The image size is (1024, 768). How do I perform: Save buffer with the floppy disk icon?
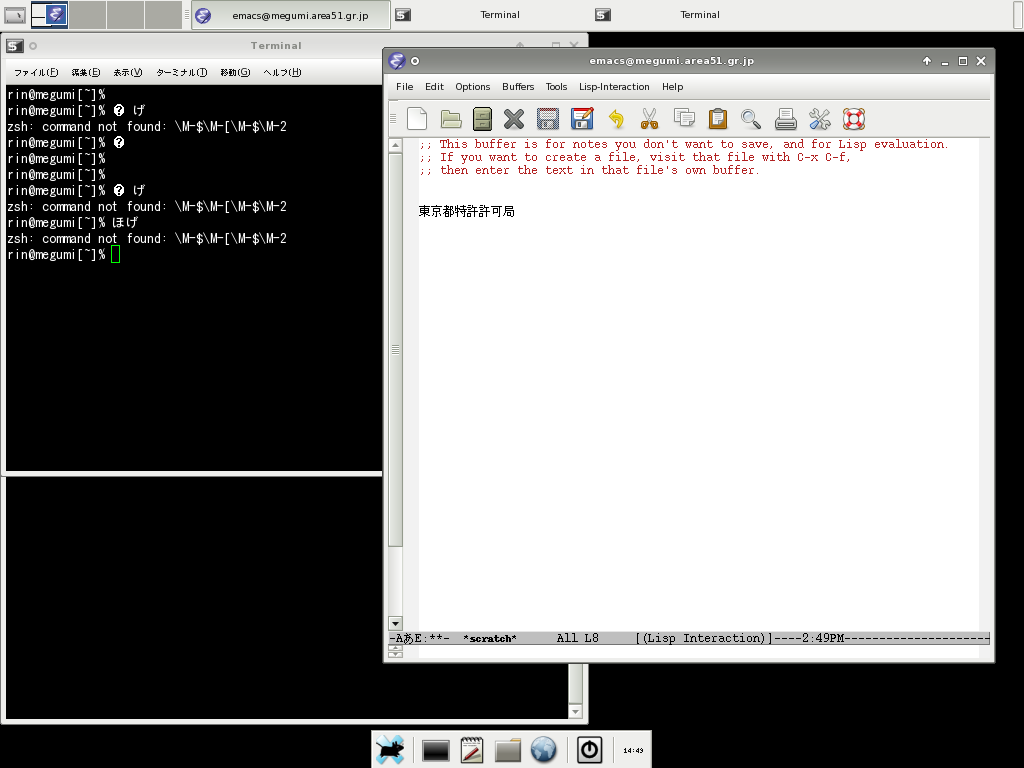pyautogui.click(x=547, y=119)
